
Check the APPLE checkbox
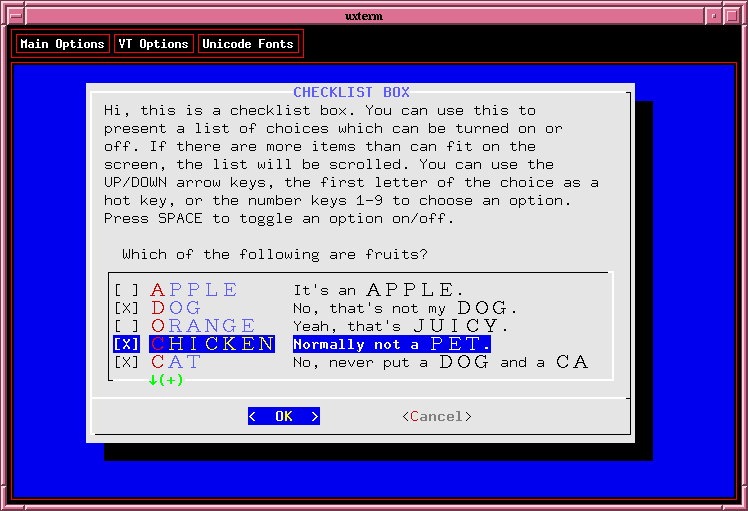(127, 290)
